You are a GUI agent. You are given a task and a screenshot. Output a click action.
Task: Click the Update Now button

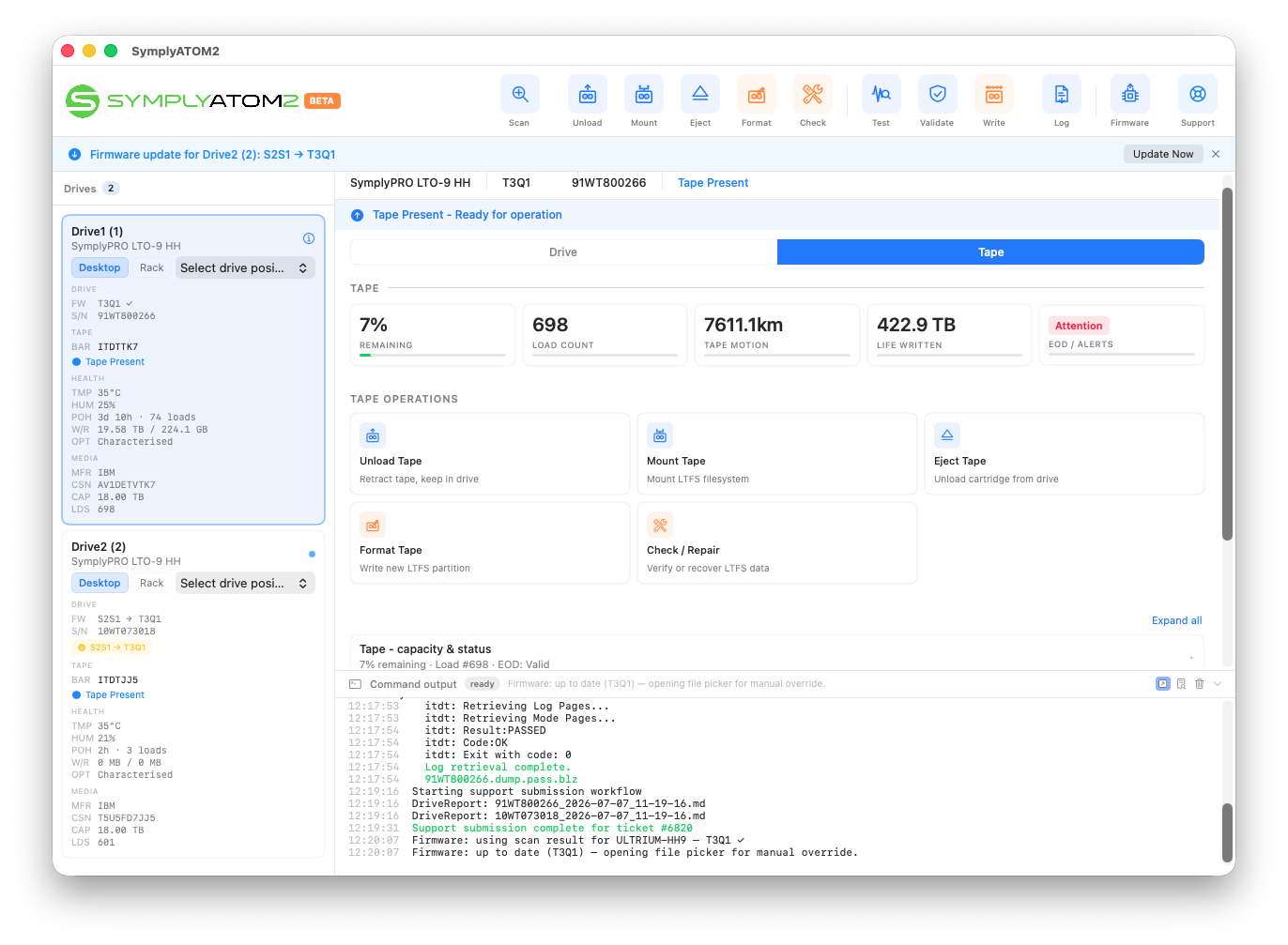(1163, 154)
